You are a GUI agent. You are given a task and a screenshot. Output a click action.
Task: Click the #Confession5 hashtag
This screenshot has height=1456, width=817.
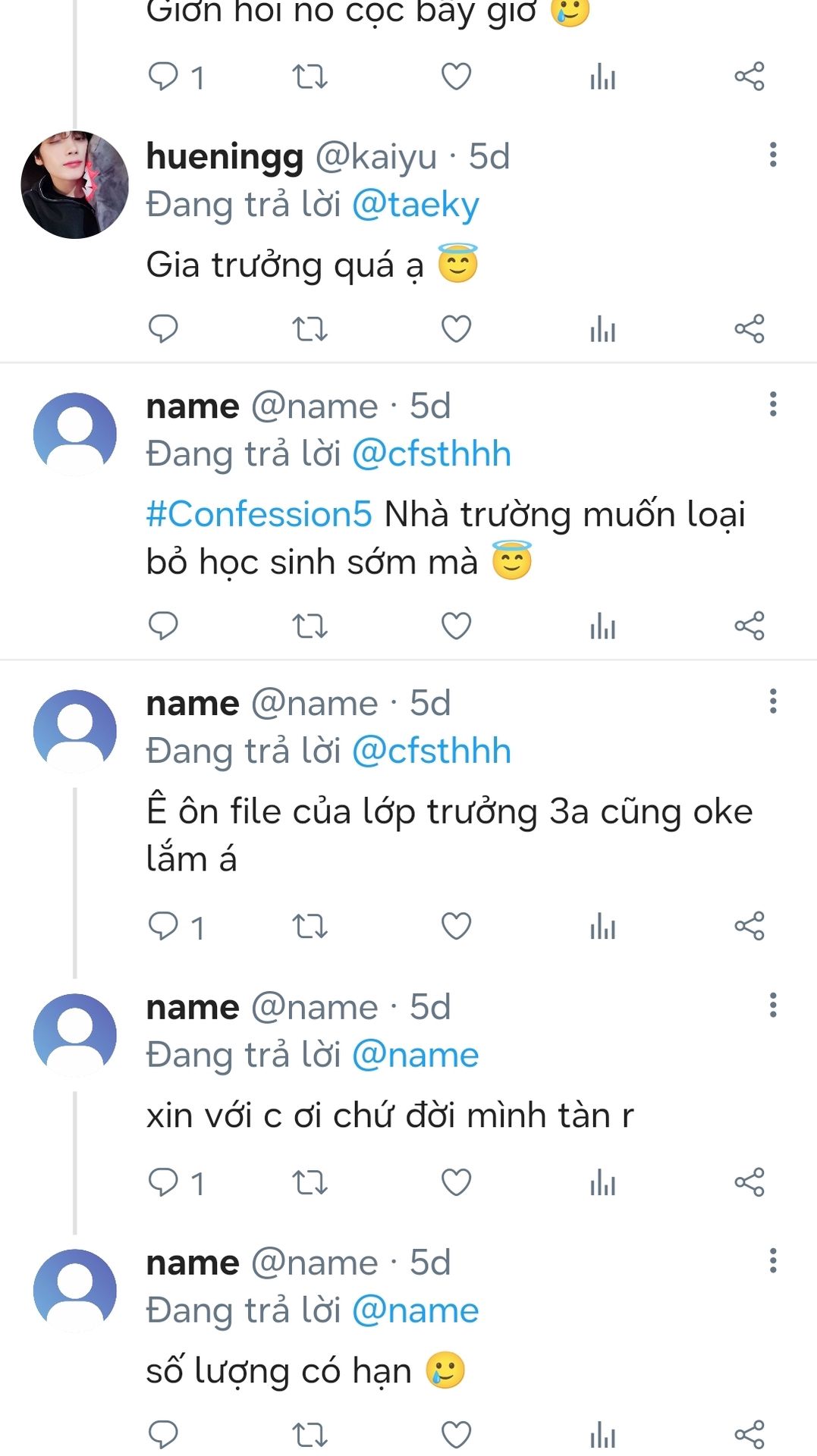pyautogui.click(x=259, y=514)
